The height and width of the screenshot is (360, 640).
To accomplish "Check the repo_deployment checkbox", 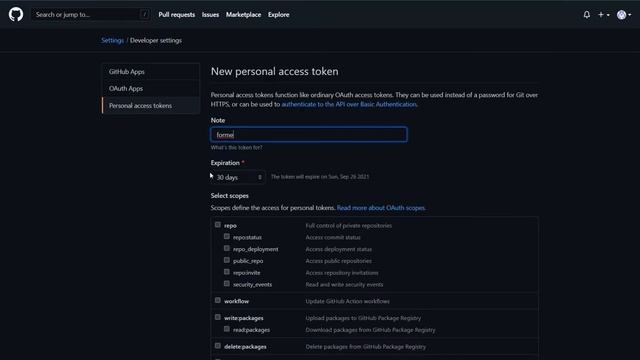I will (227, 248).
